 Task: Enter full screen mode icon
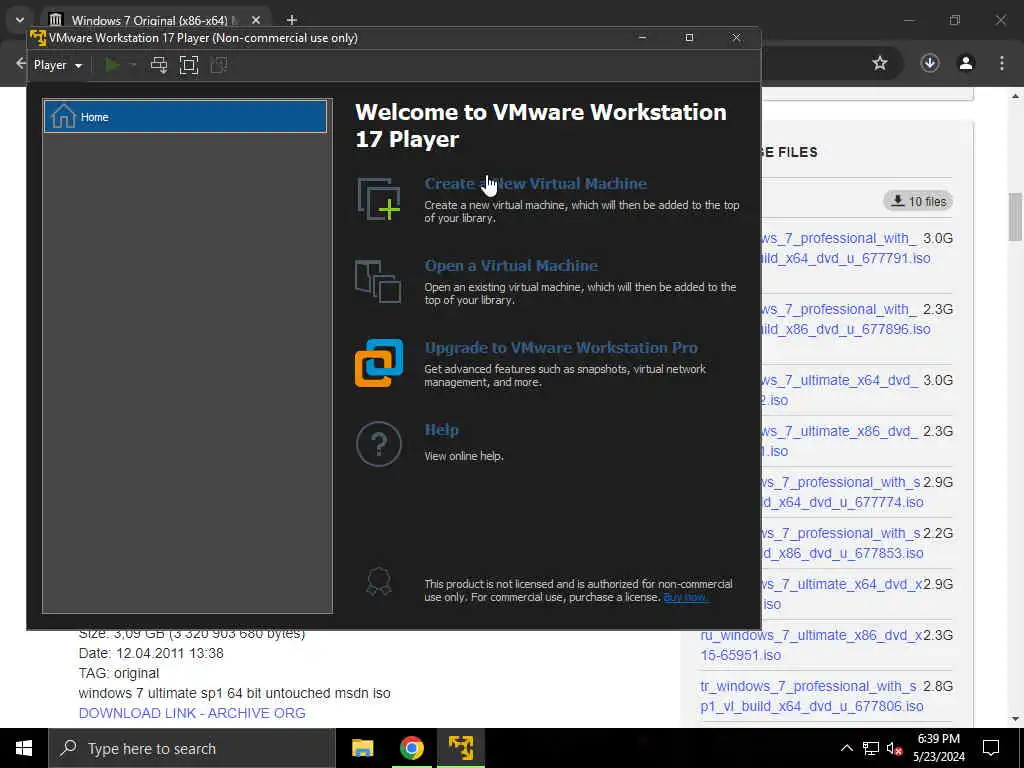pos(189,65)
